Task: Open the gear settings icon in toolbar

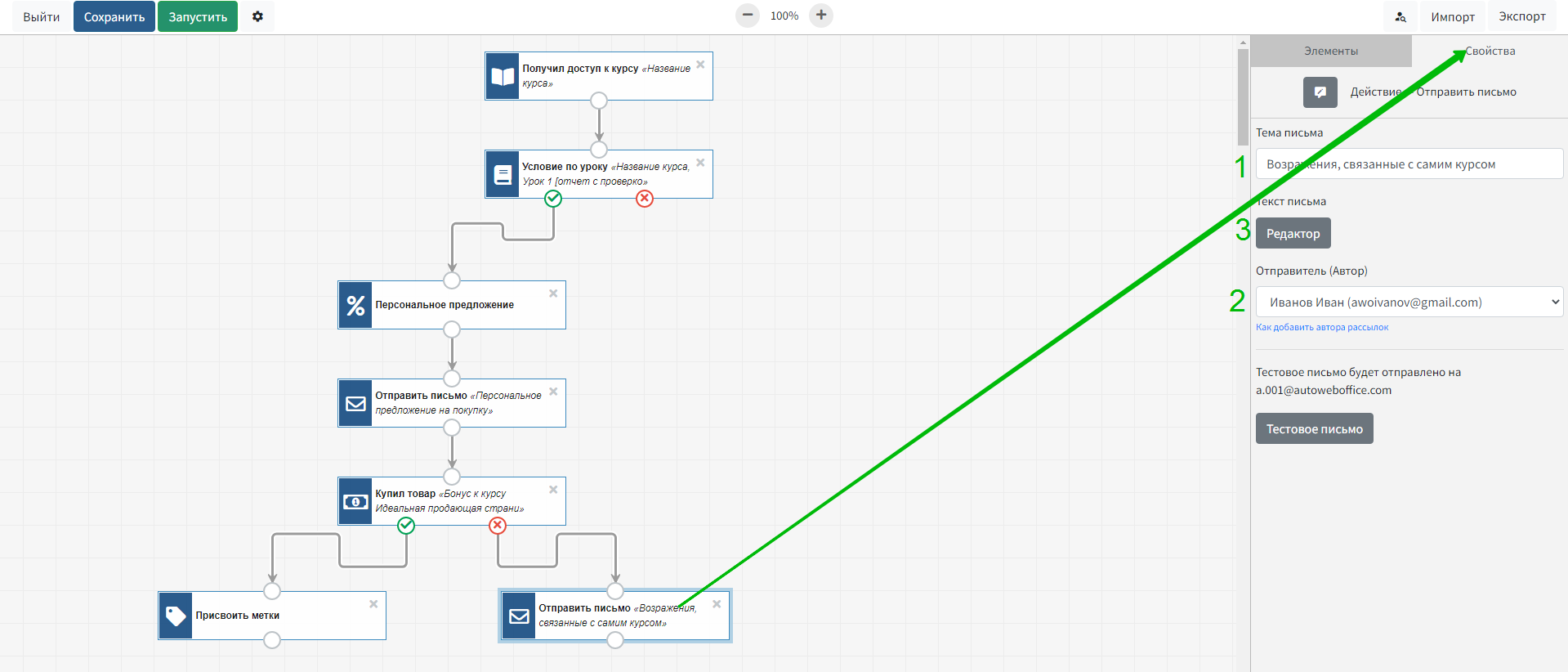Action: (x=257, y=16)
